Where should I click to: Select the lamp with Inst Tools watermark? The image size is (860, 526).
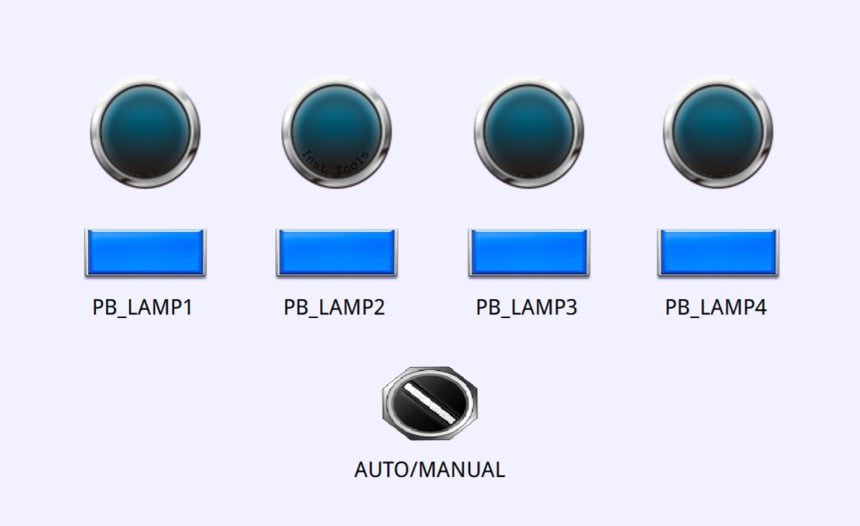point(336,132)
